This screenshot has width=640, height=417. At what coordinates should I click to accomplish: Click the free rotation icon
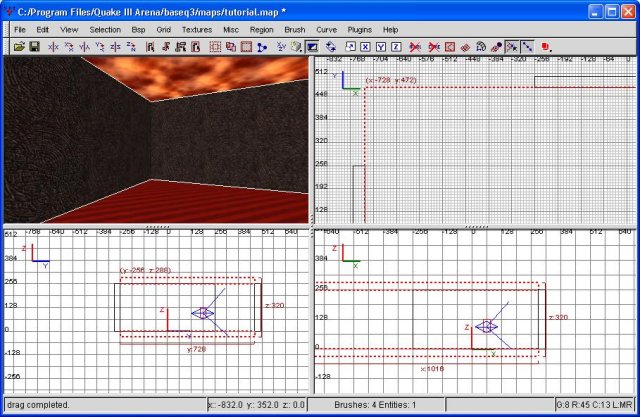(331, 47)
